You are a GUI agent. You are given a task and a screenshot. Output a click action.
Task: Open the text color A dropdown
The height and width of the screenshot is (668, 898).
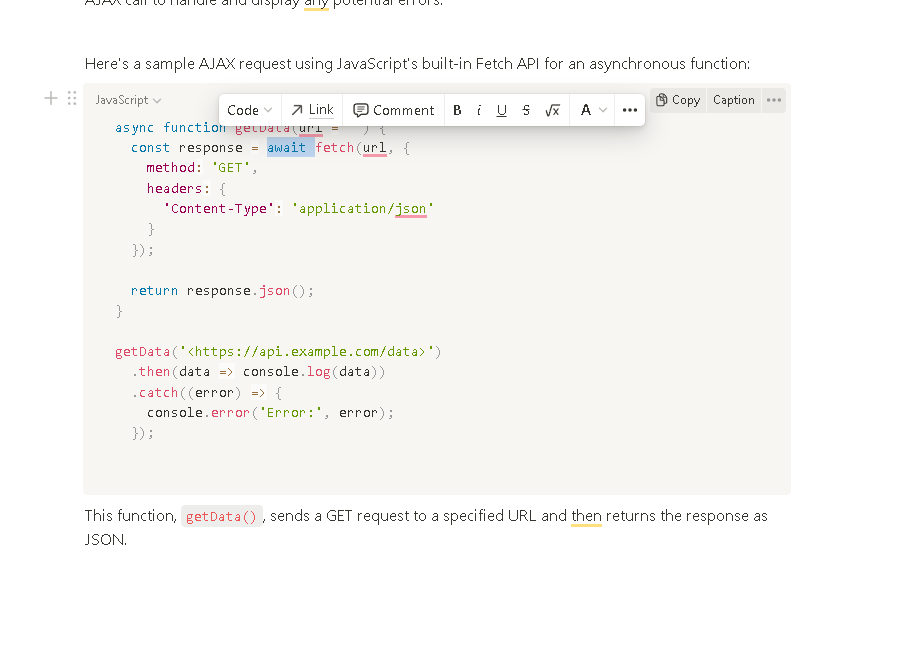(593, 110)
